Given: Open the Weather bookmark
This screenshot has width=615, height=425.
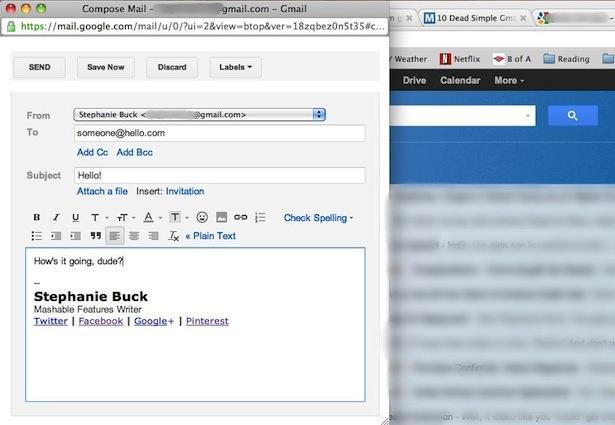Looking at the screenshot, I should tap(408, 59).
